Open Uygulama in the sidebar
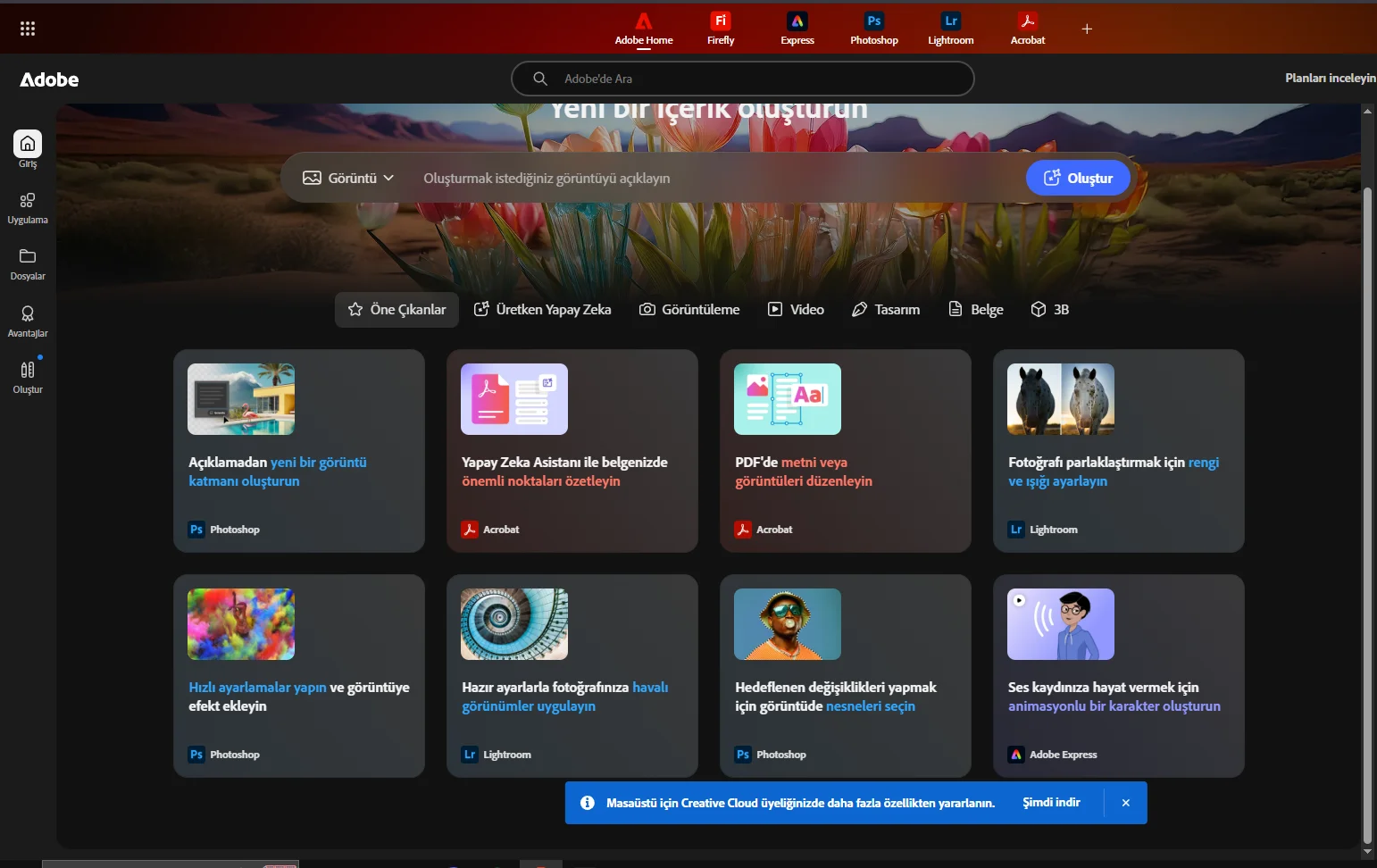1377x868 pixels. coord(28,208)
